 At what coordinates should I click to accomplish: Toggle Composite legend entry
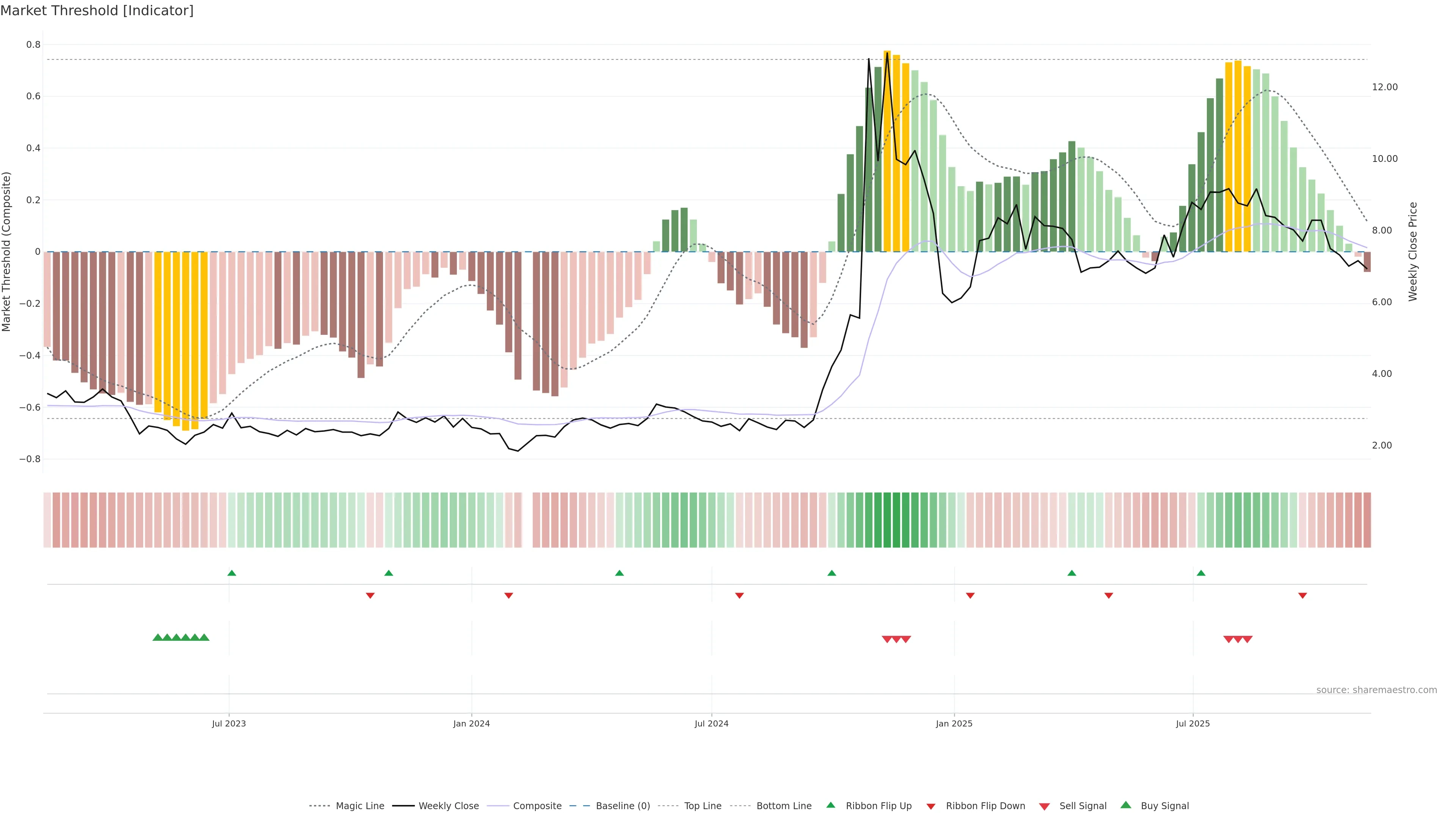pyautogui.click(x=537, y=805)
